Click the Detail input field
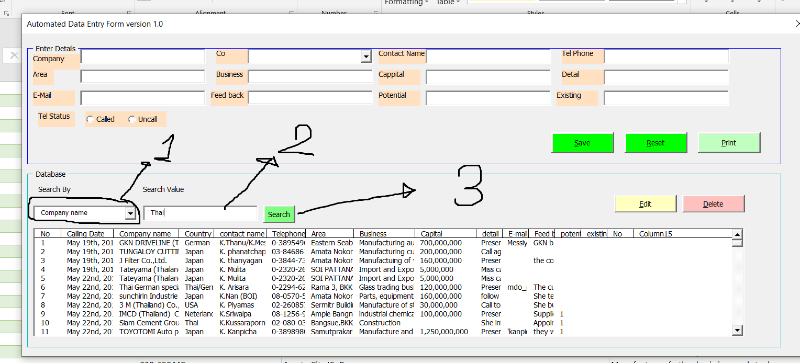 tap(666, 77)
